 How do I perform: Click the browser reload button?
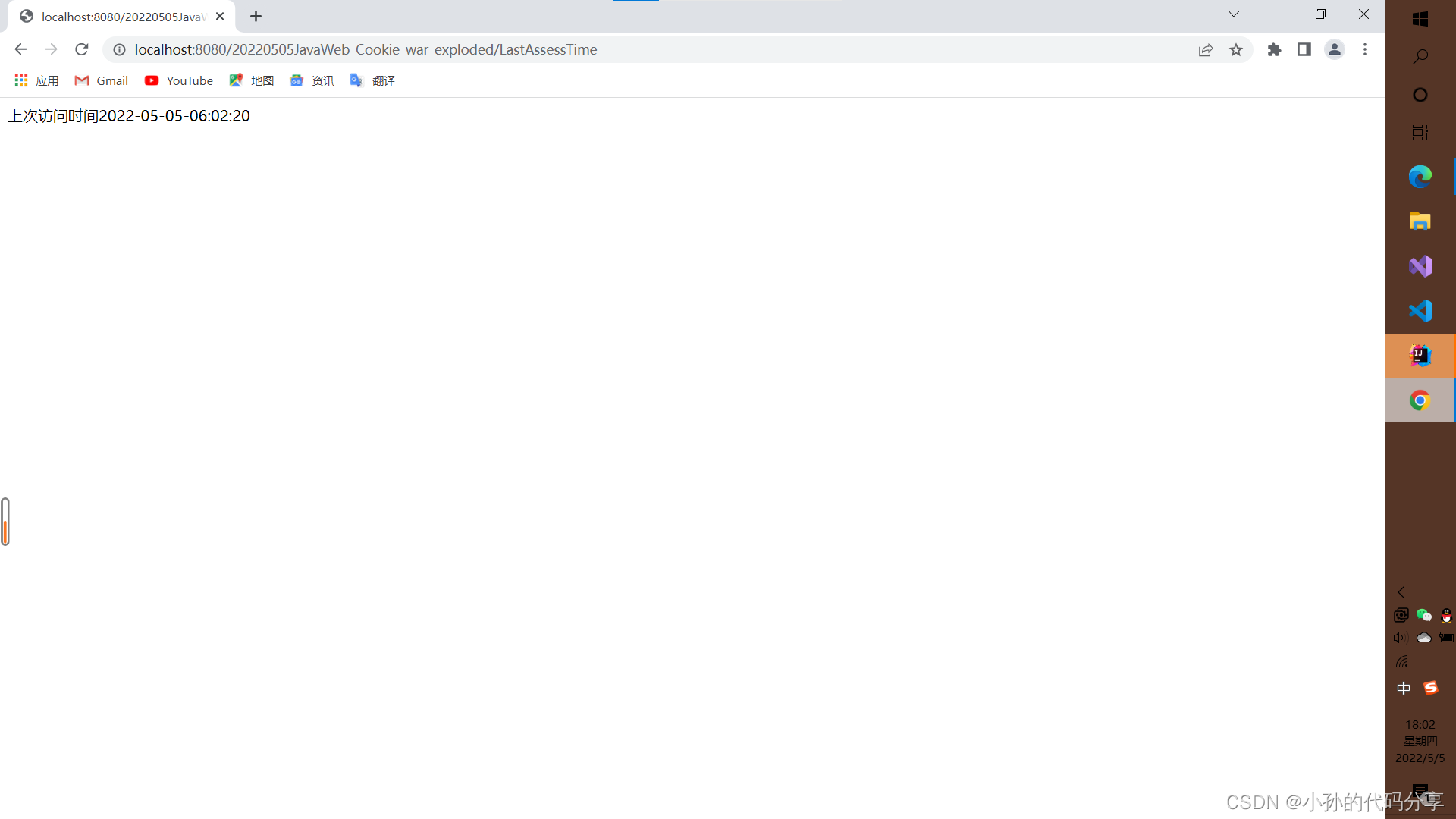pos(82,49)
